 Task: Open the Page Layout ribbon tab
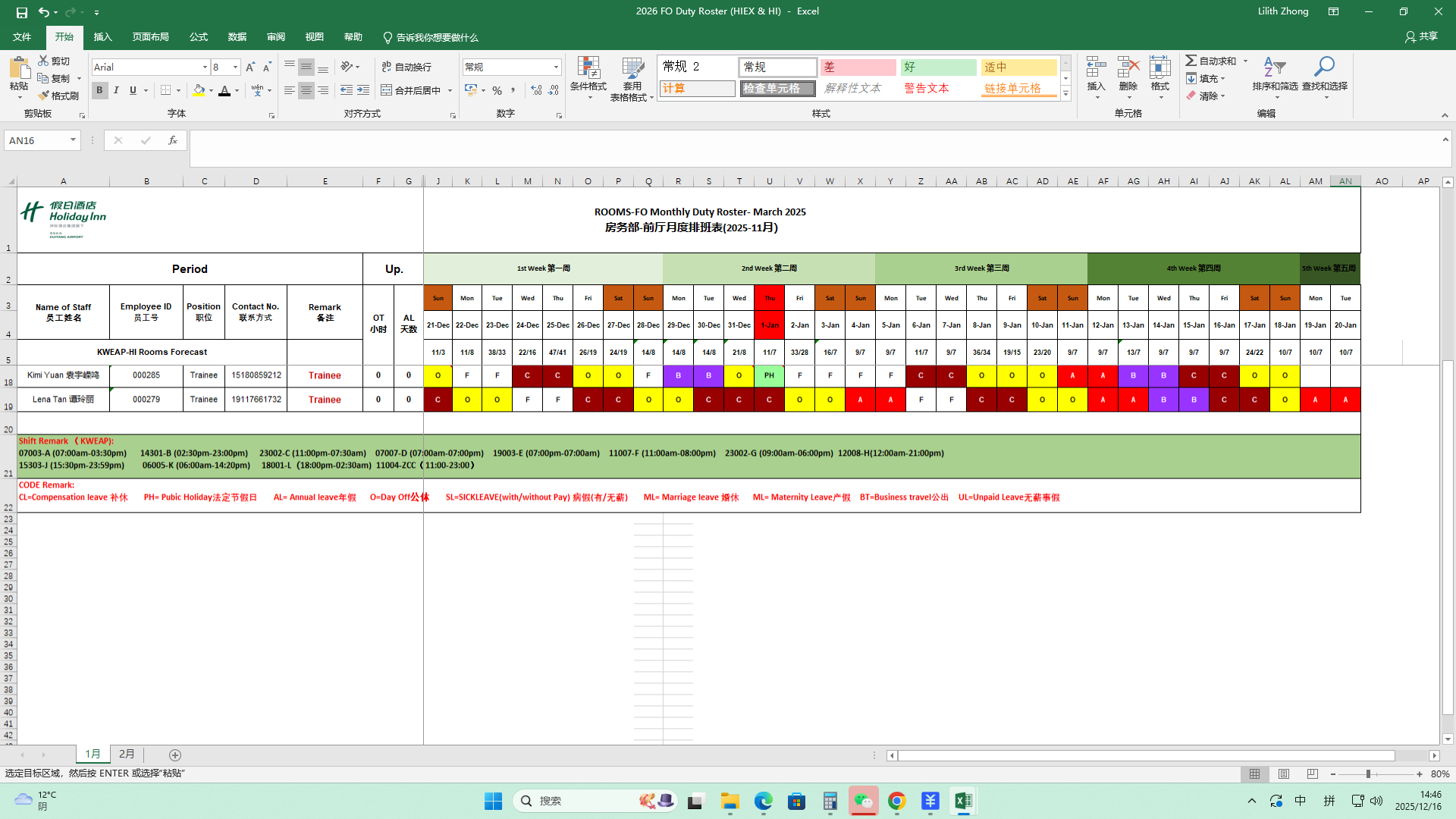150,37
